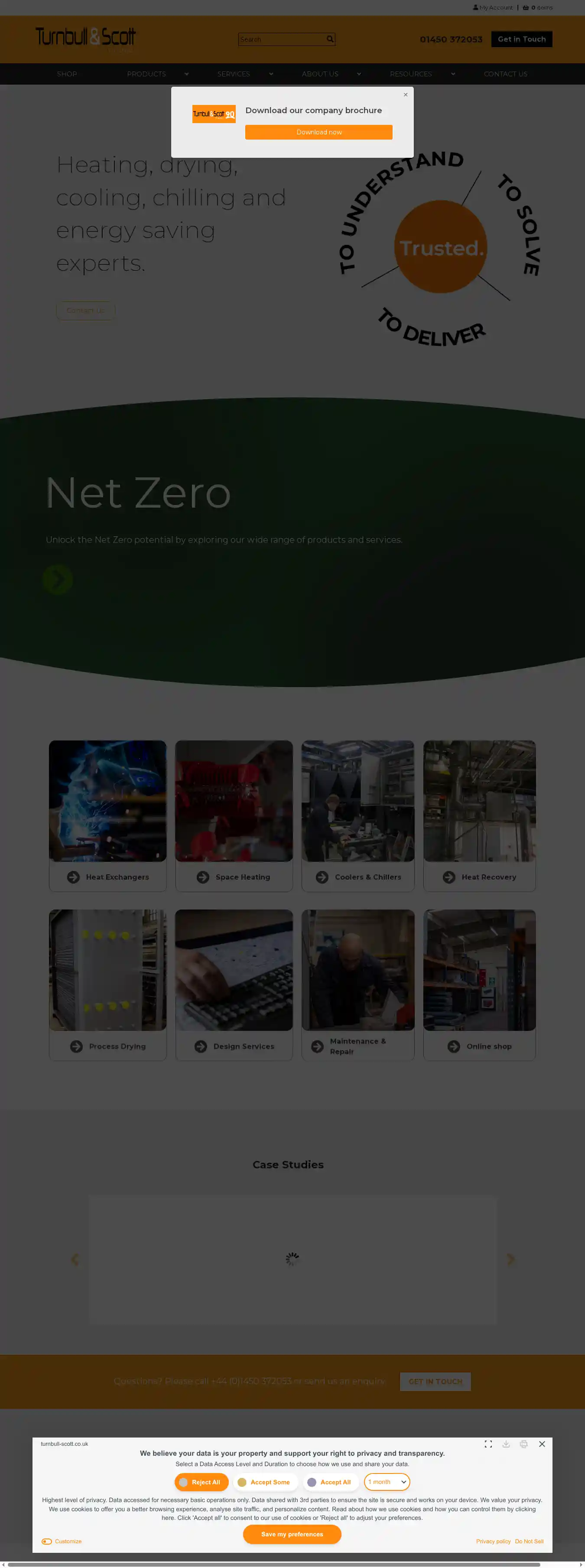
Task: Click Save my preferences button
Action: point(292,1535)
